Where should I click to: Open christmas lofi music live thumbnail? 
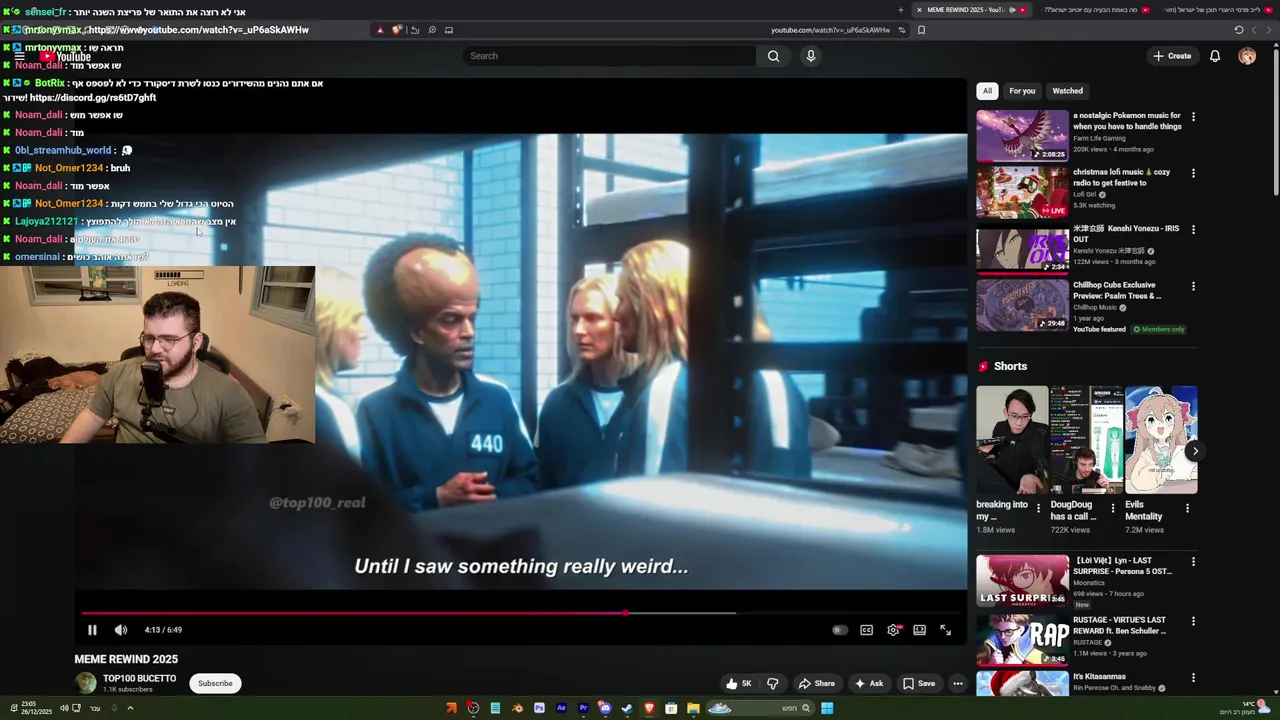click(x=1022, y=192)
